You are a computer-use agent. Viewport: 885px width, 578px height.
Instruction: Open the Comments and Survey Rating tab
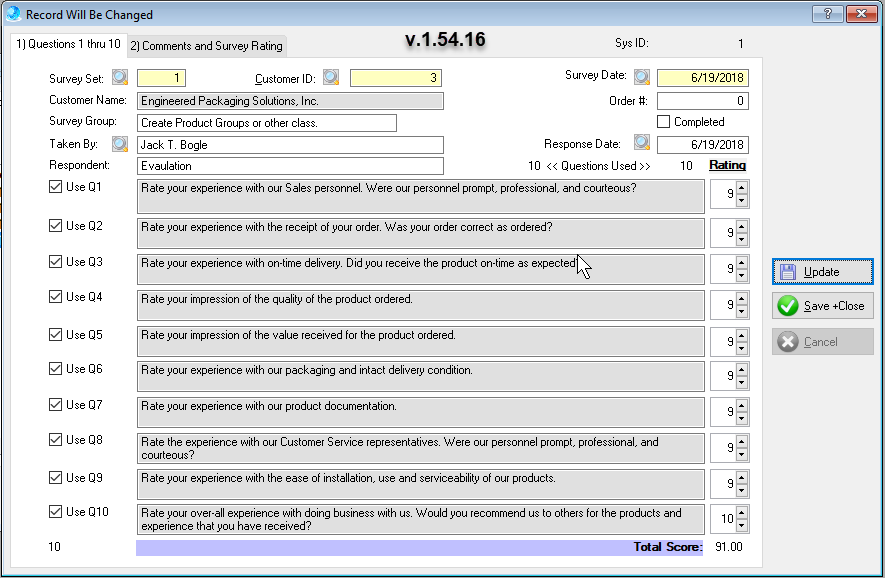coord(207,46)
